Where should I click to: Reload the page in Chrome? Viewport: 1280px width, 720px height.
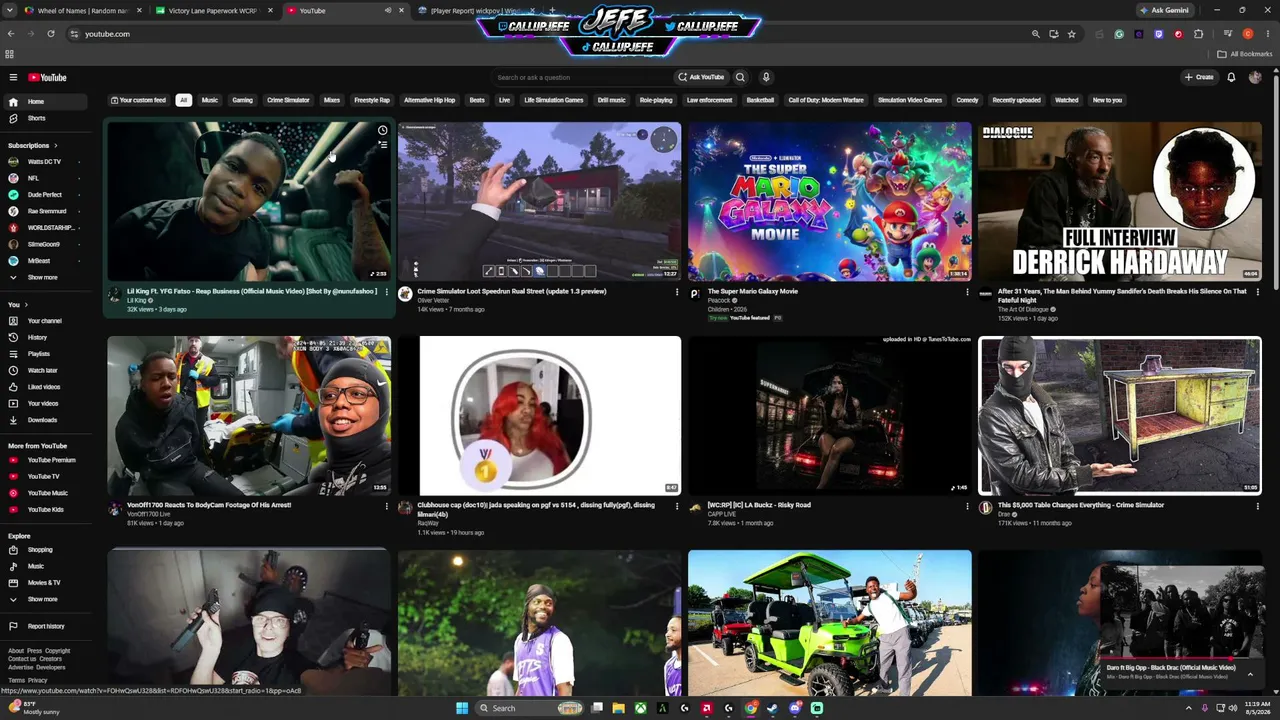[51, 34]
